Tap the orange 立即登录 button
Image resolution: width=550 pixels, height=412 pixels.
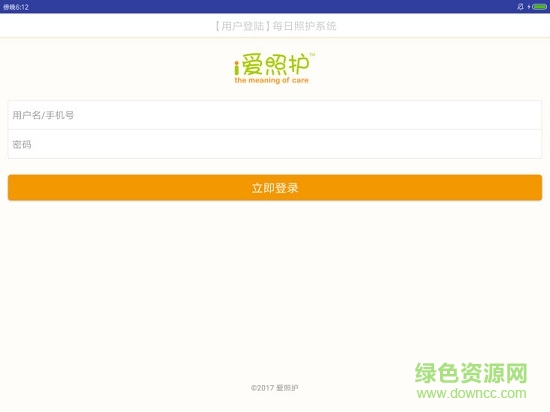[275, 188]
